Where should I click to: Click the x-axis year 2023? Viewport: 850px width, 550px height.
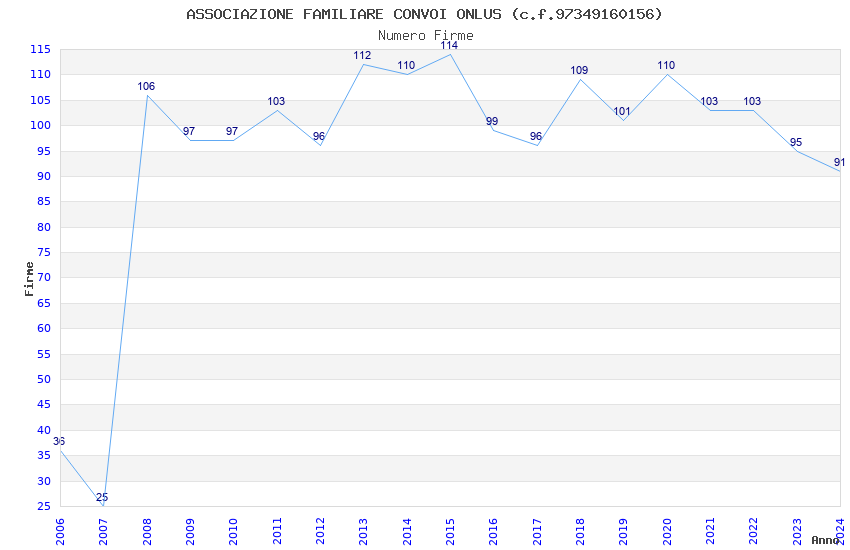797,532
